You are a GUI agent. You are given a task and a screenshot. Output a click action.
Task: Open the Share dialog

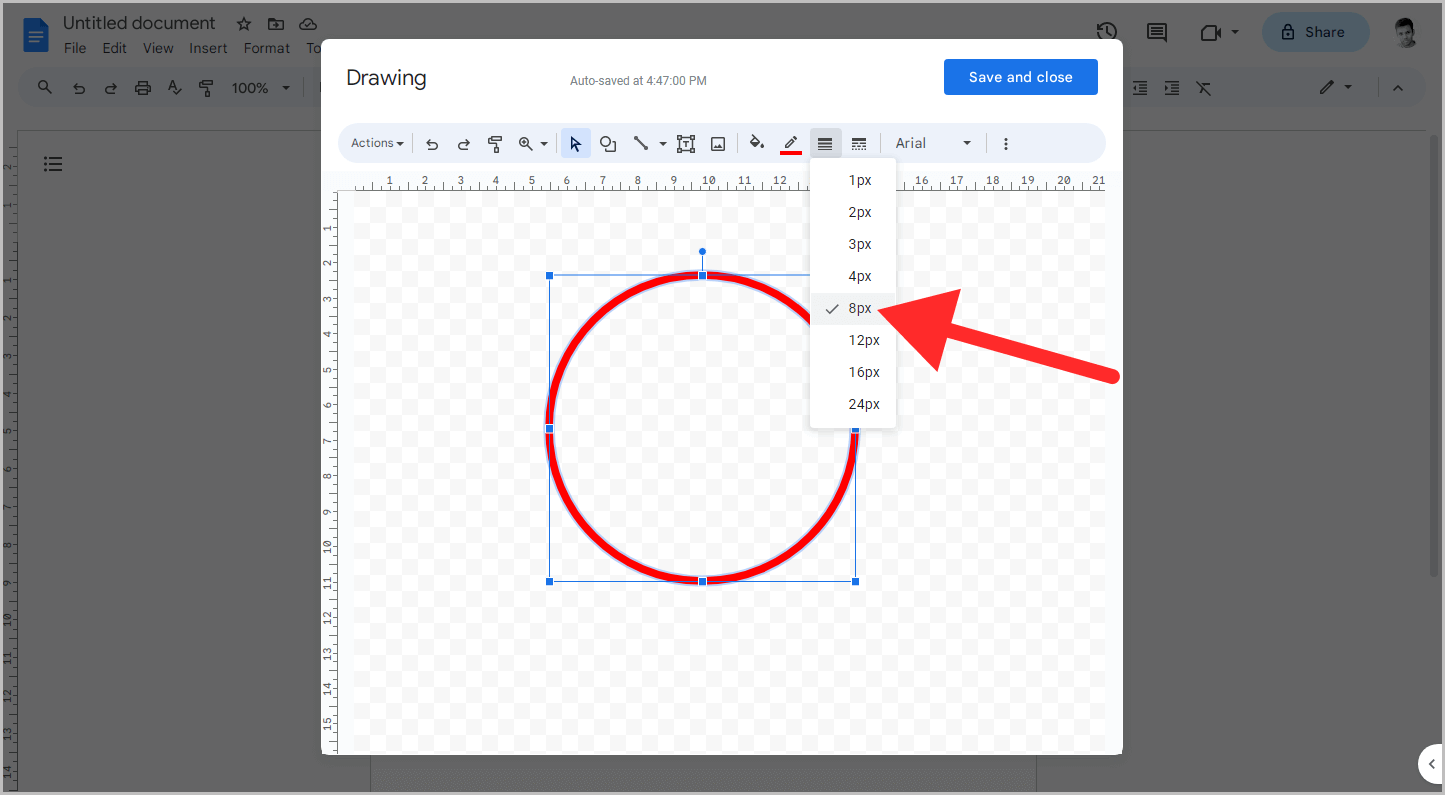click(1315, 31)
